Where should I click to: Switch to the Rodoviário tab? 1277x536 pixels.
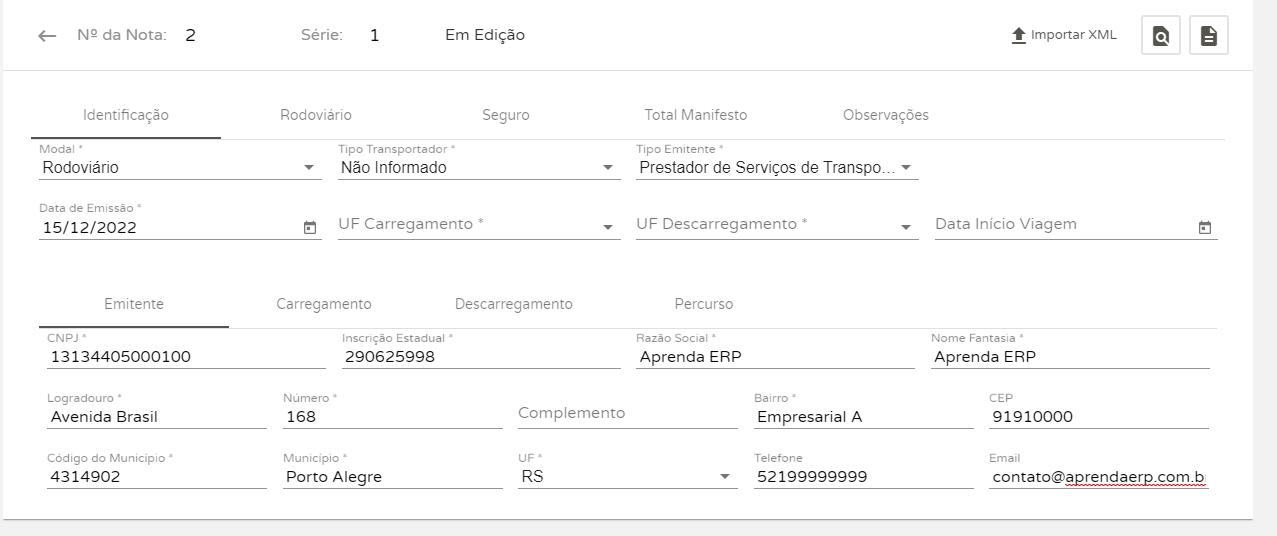tap(316, 115)
